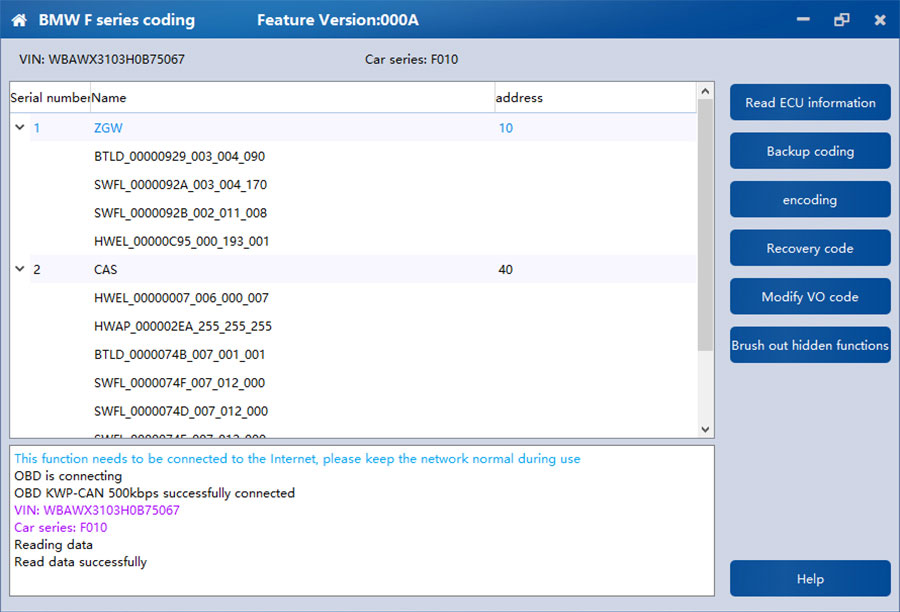Click the blue Internet connection notice in log
This screenshot has height=612, width=900.
(x=297, y=459)
